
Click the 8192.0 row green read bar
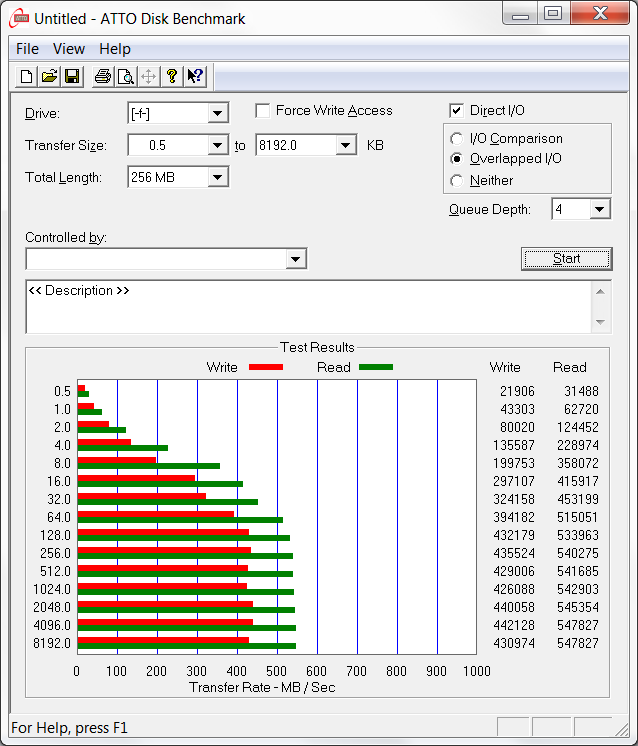[x=187, y=646]
